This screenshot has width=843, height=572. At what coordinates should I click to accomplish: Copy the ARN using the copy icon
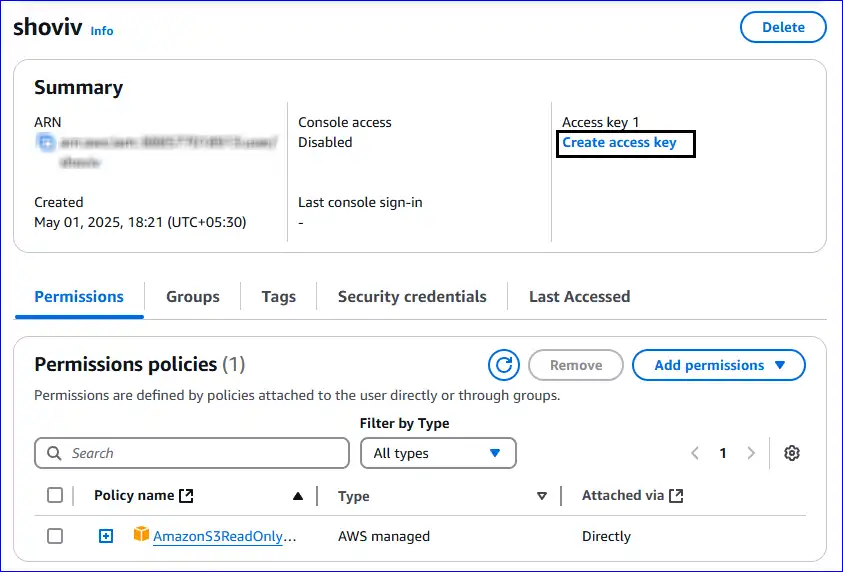(x=46, y=143)
